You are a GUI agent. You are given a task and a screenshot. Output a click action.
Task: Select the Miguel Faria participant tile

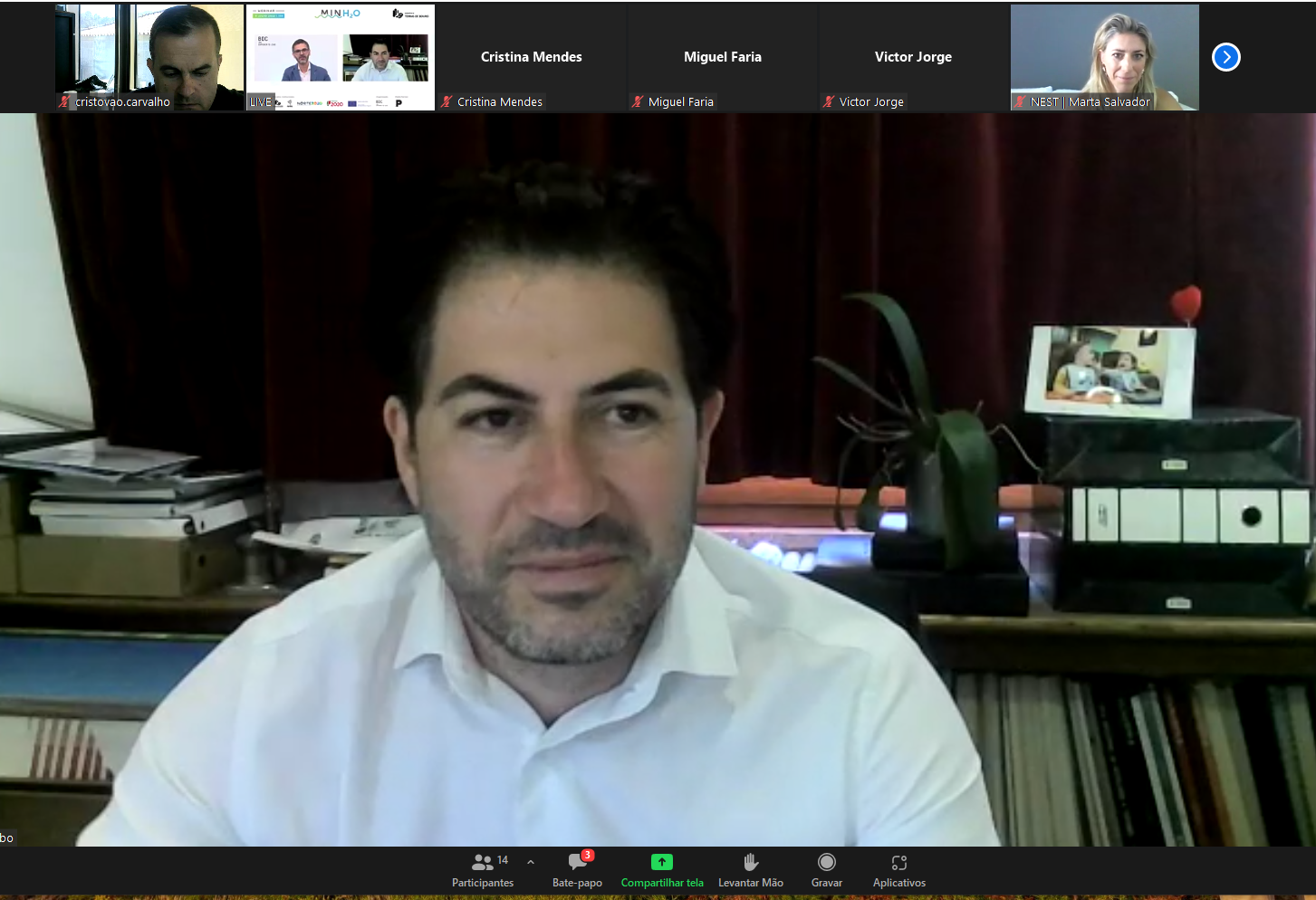pos(723,57)
